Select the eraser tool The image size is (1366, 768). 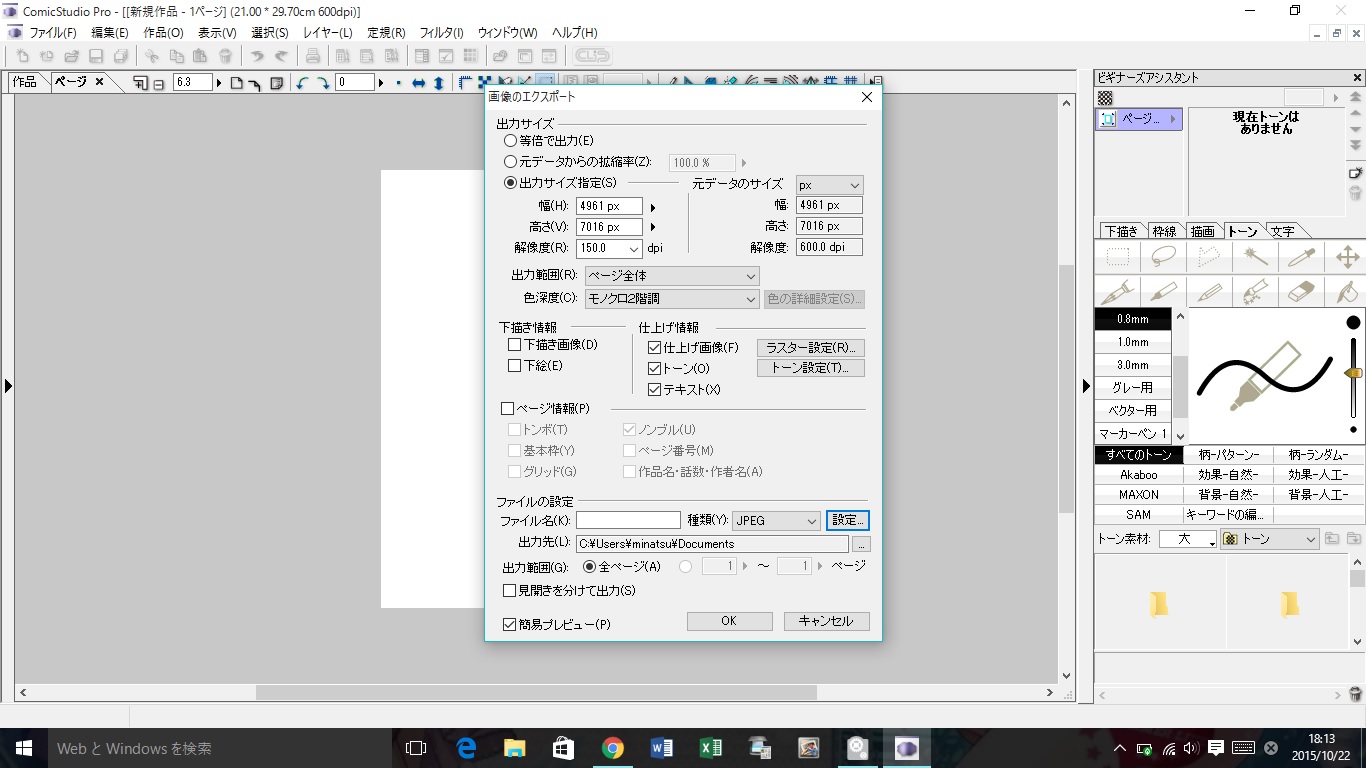(1301, 292)
